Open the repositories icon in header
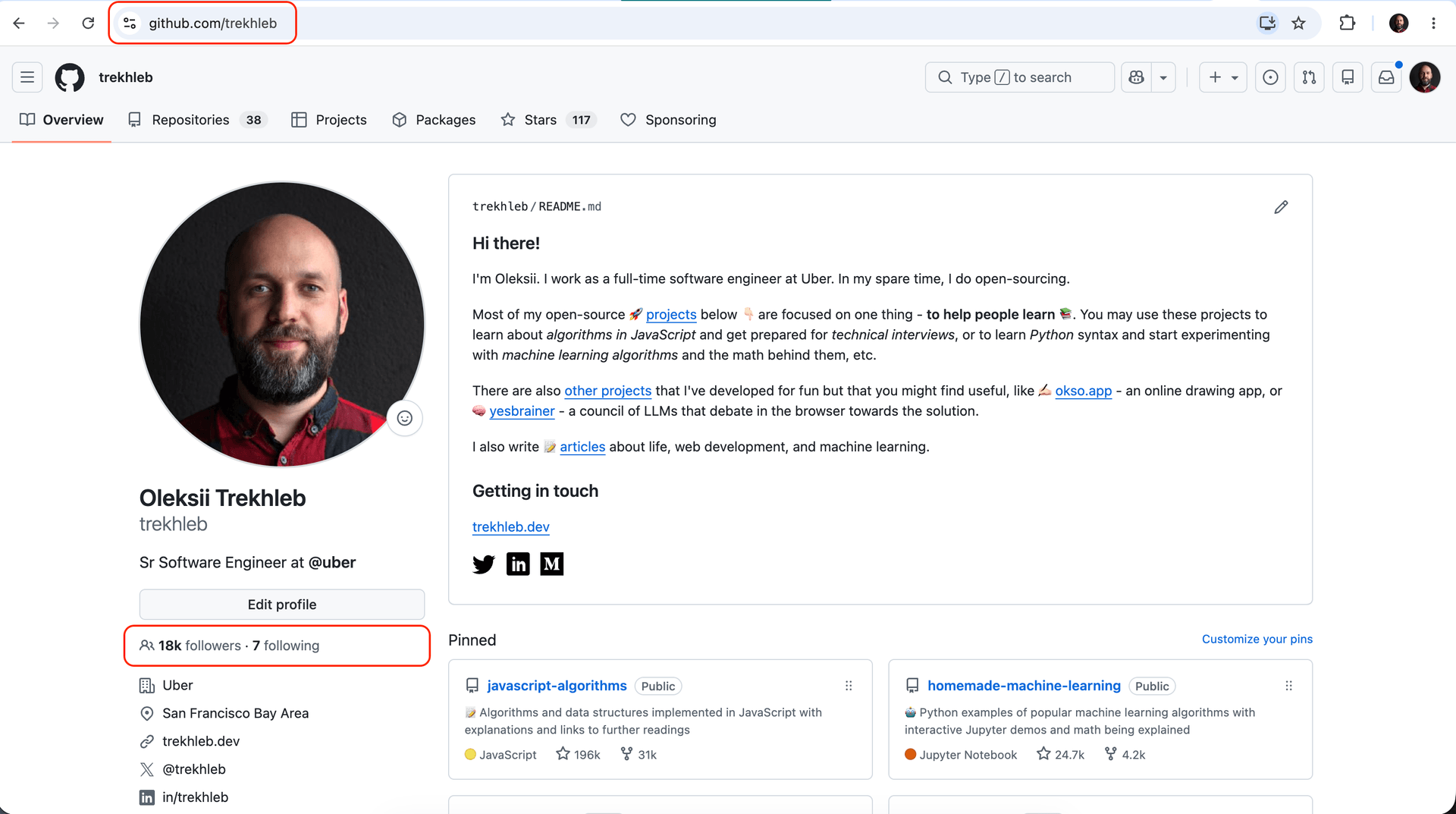This screenshot has width=1456, height=814. pos(1348,77)
